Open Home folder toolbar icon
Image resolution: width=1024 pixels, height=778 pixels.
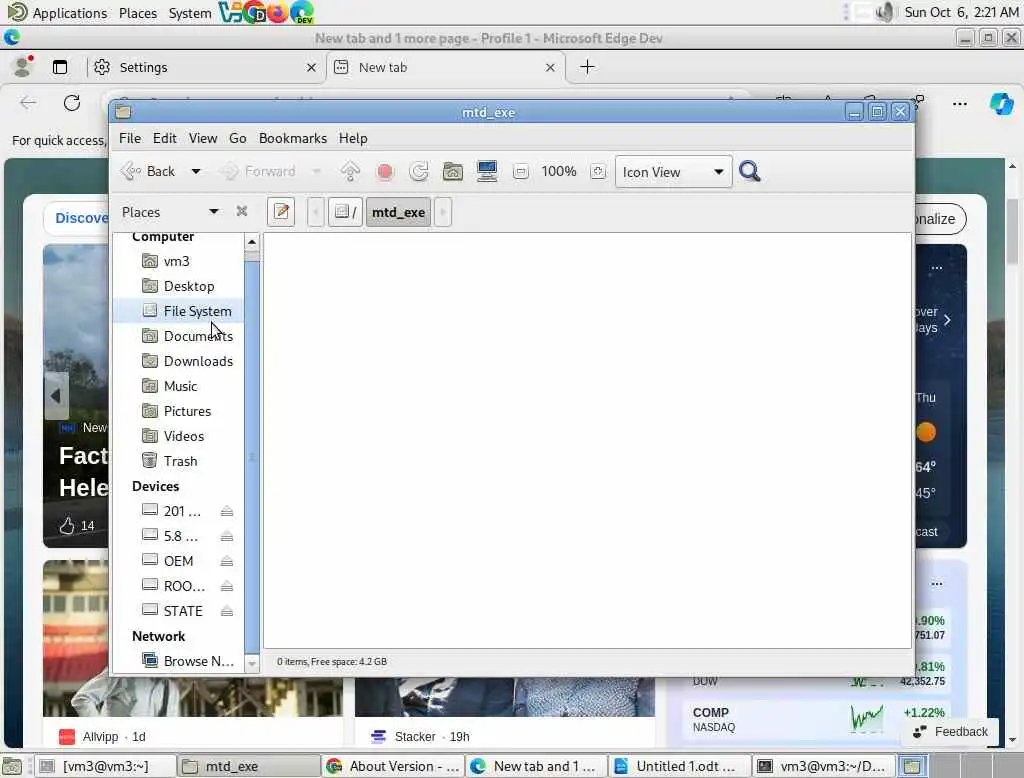pyautogui.click(x=453, y=172)
